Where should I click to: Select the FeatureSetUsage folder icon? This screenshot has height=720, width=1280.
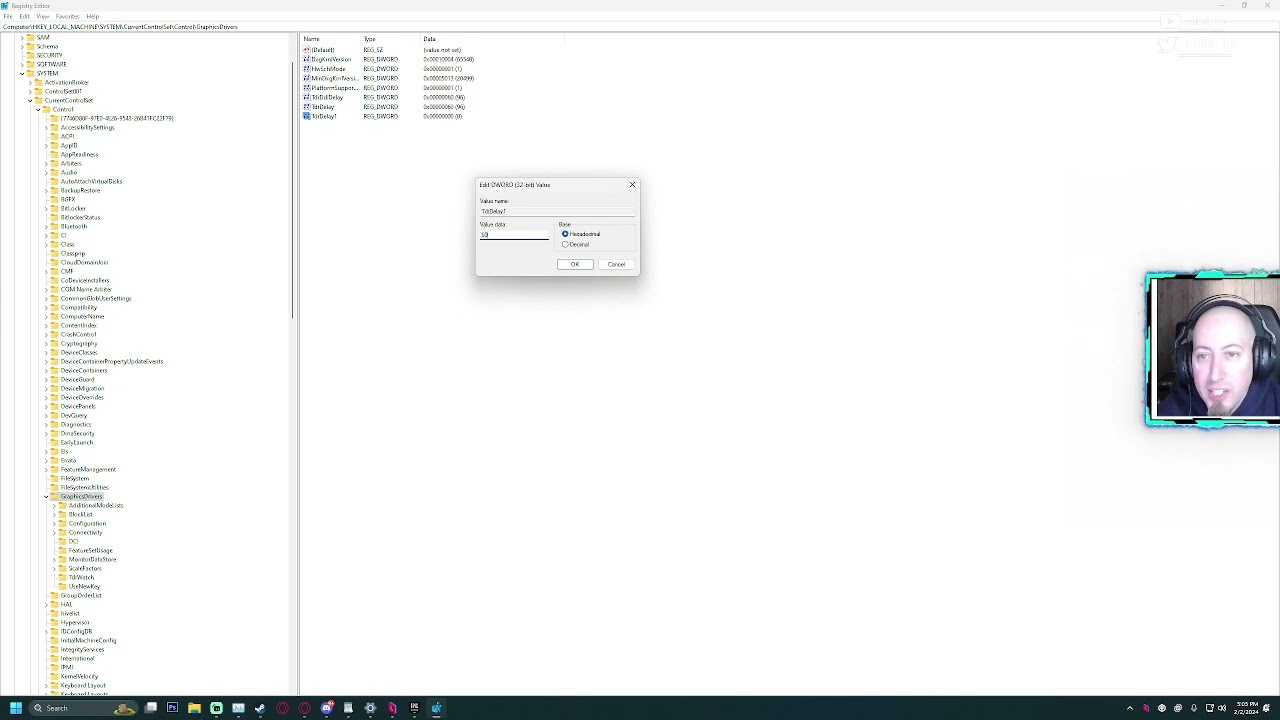(x=62, y=550)
